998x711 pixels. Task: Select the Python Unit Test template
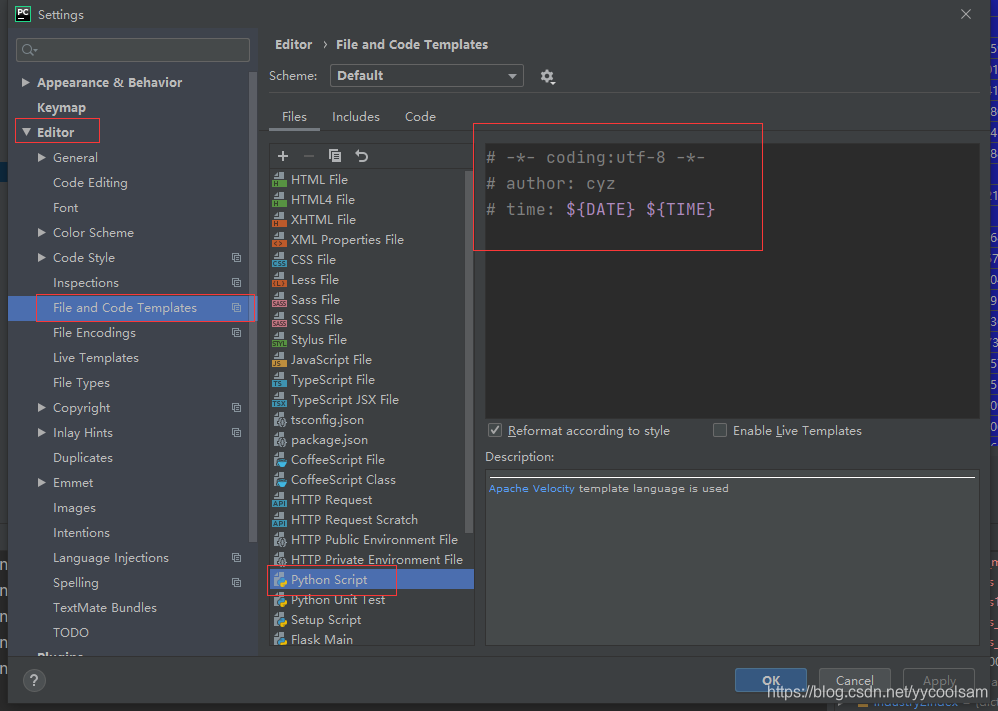click(372, 600)
